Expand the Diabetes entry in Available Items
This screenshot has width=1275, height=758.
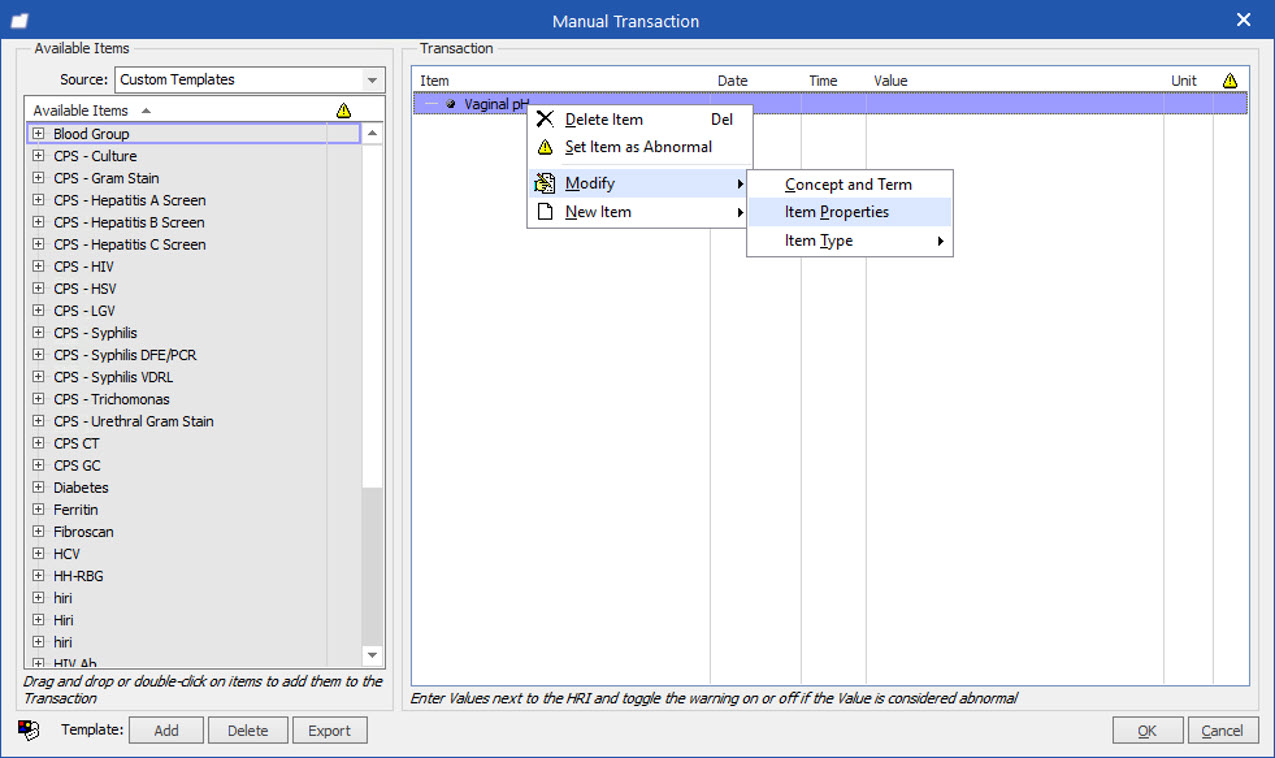click(37, 487)
